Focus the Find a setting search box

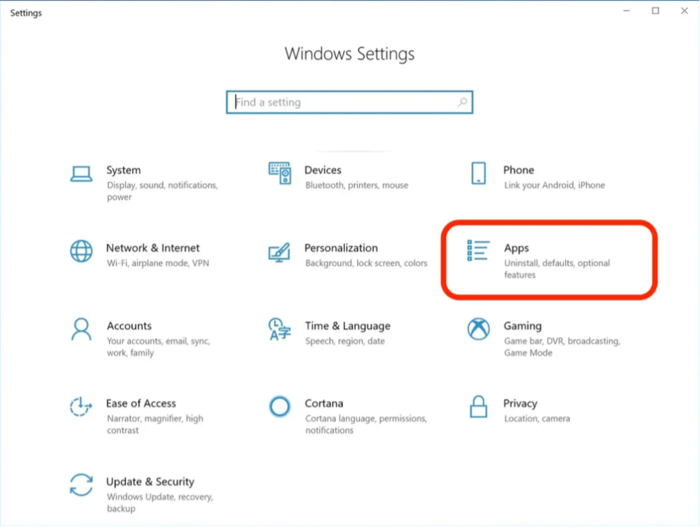[340, 102]
